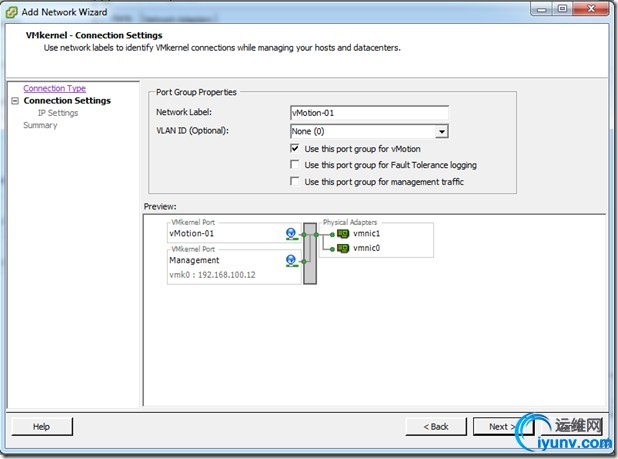Click the vMotion-01 label in the preview
The image size is (618, 459).
192,234
